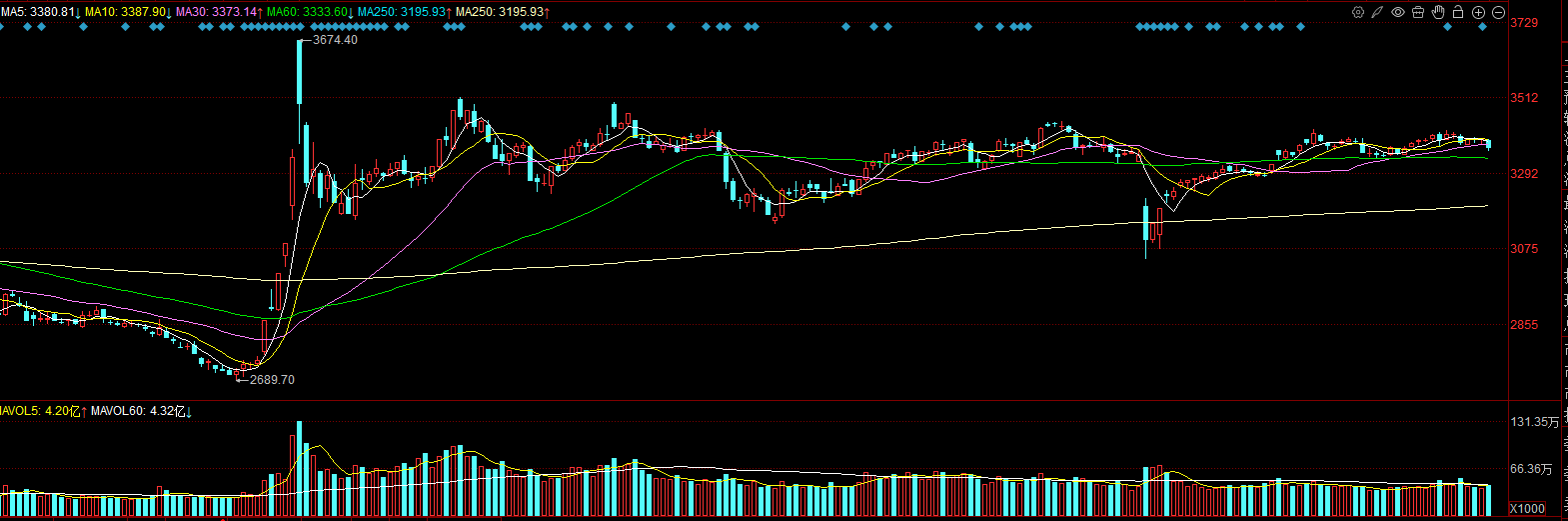
Task: Click the X1000 volume scale box
Action: click(x=1527, y=508)
